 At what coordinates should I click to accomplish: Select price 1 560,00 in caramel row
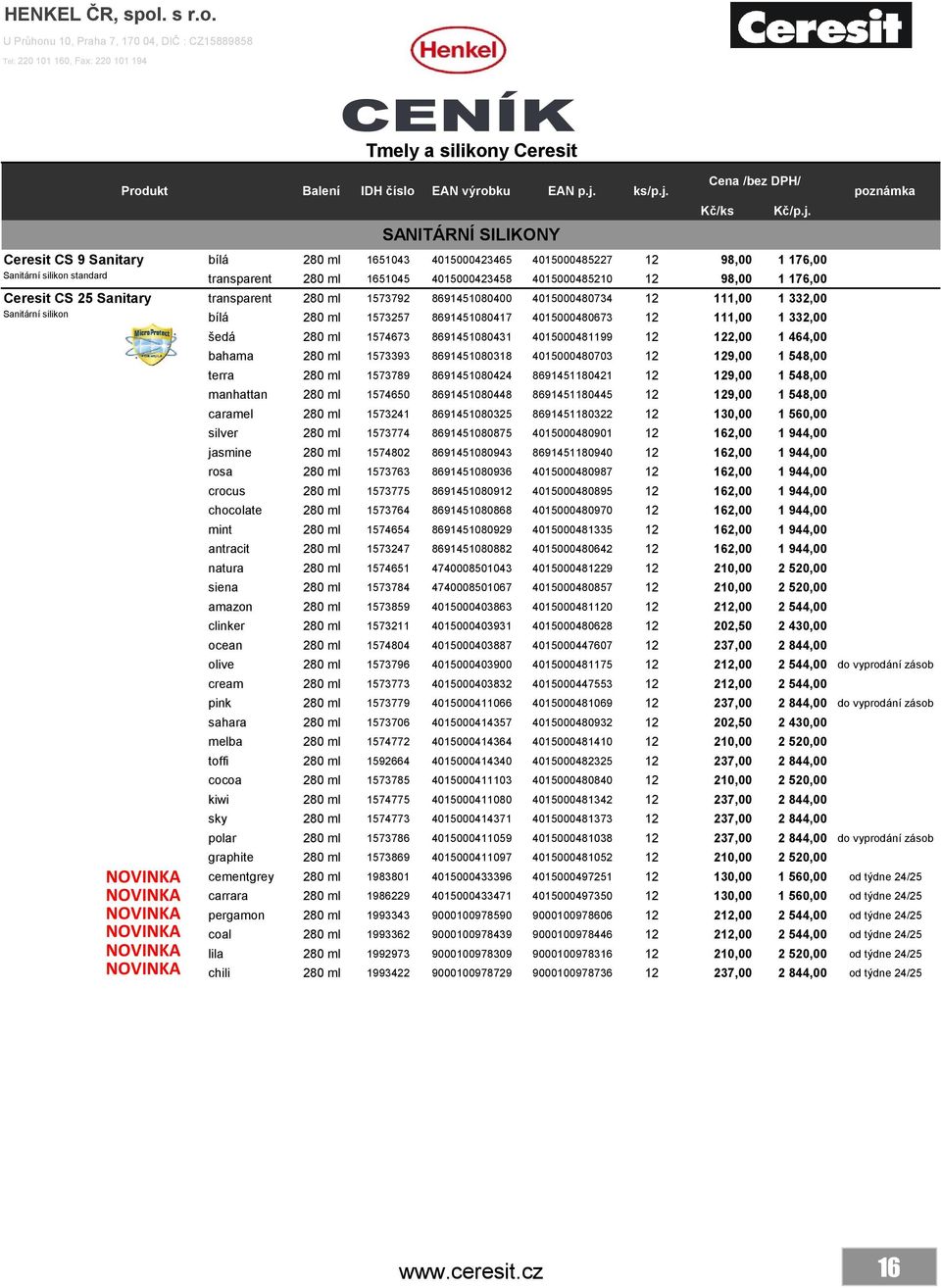coord(802,414)
